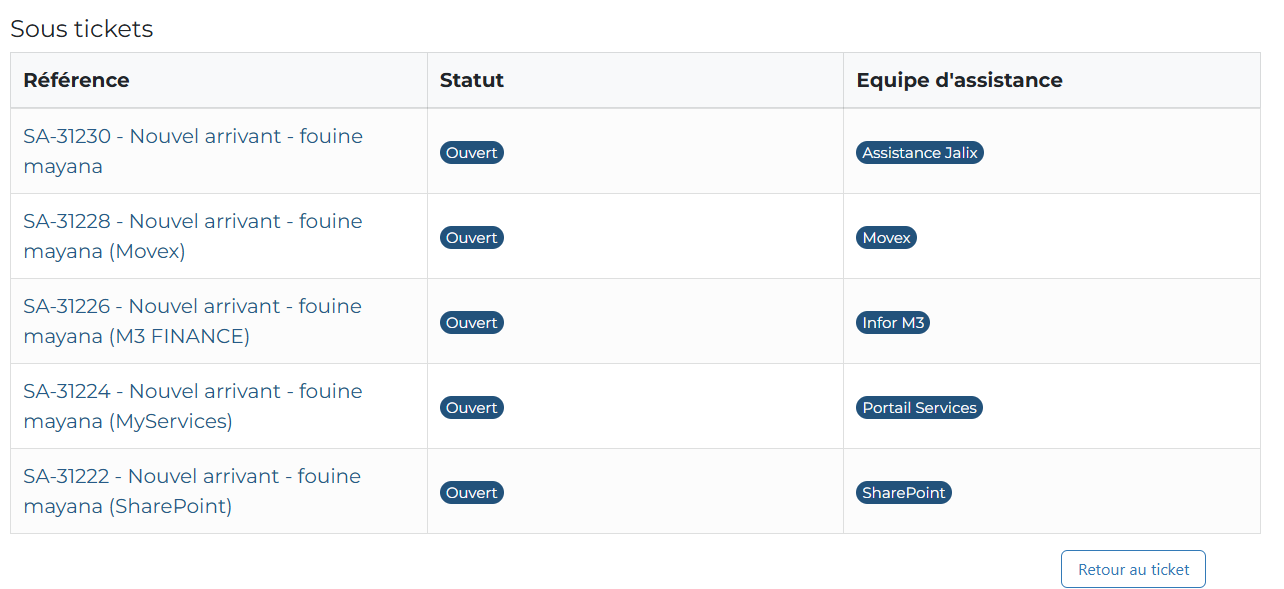
Task: Click the Equipe d'assistance column header
Action: [959, 80]
